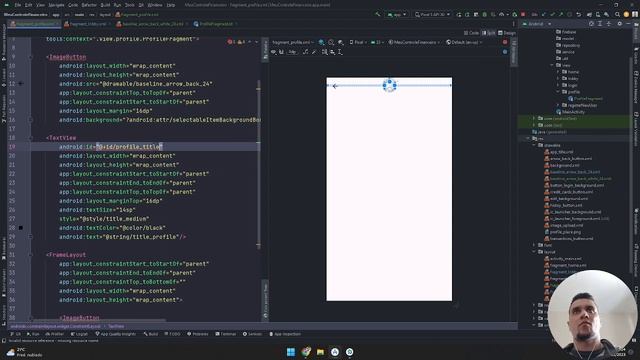
Task: Click the Search Everywhere magnifier icon
Action: (x=618, y=14)
